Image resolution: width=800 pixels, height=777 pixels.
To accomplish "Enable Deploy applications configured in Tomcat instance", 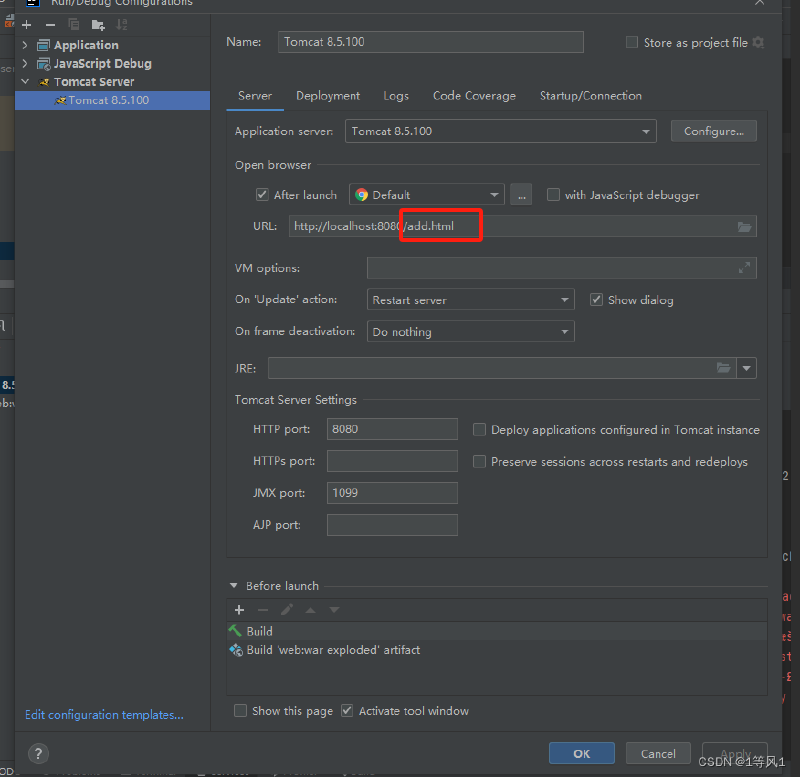I will click(x=479, y=430).
